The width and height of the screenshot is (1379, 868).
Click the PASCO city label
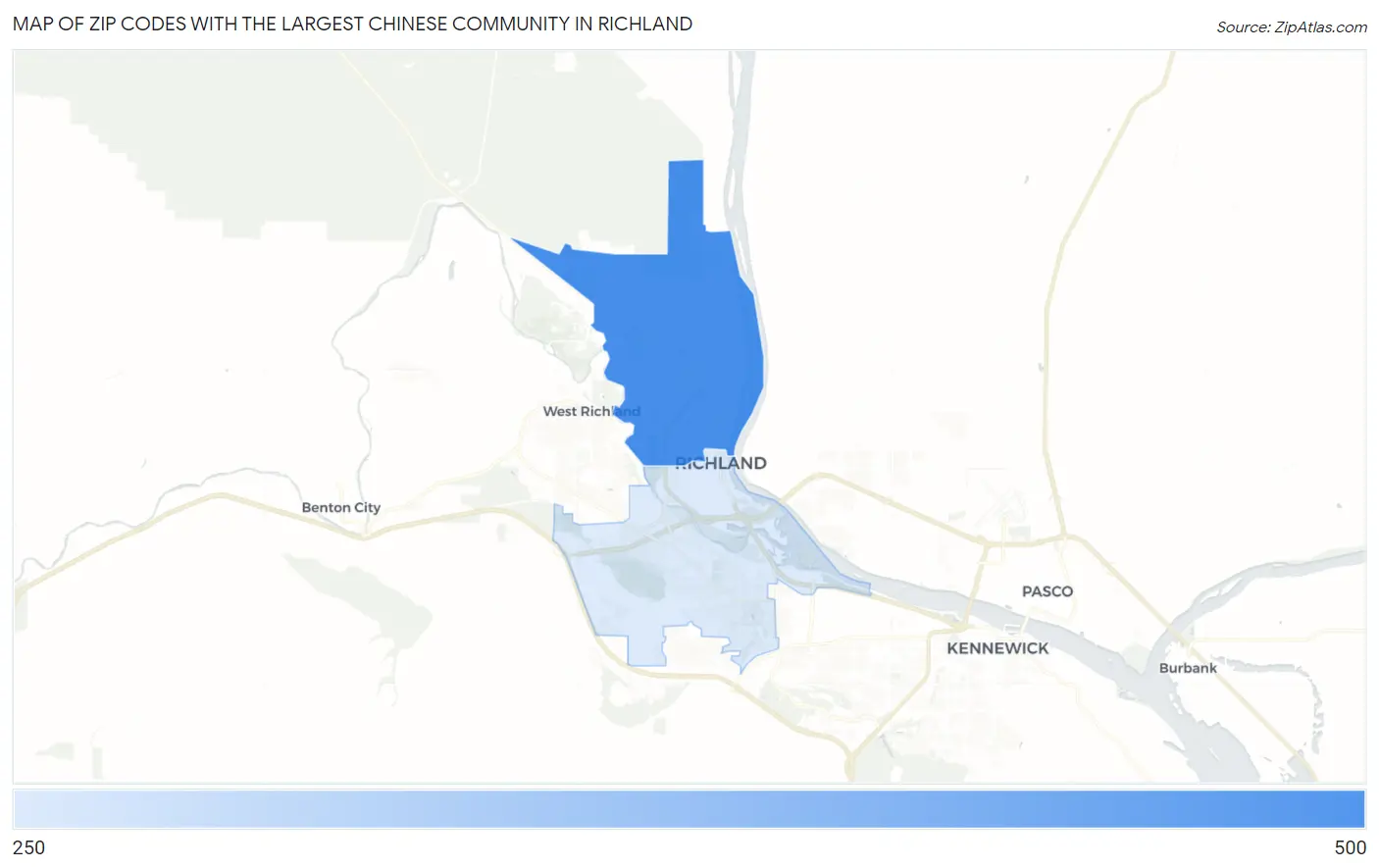pyautogui.click(x=1047, y=591)
